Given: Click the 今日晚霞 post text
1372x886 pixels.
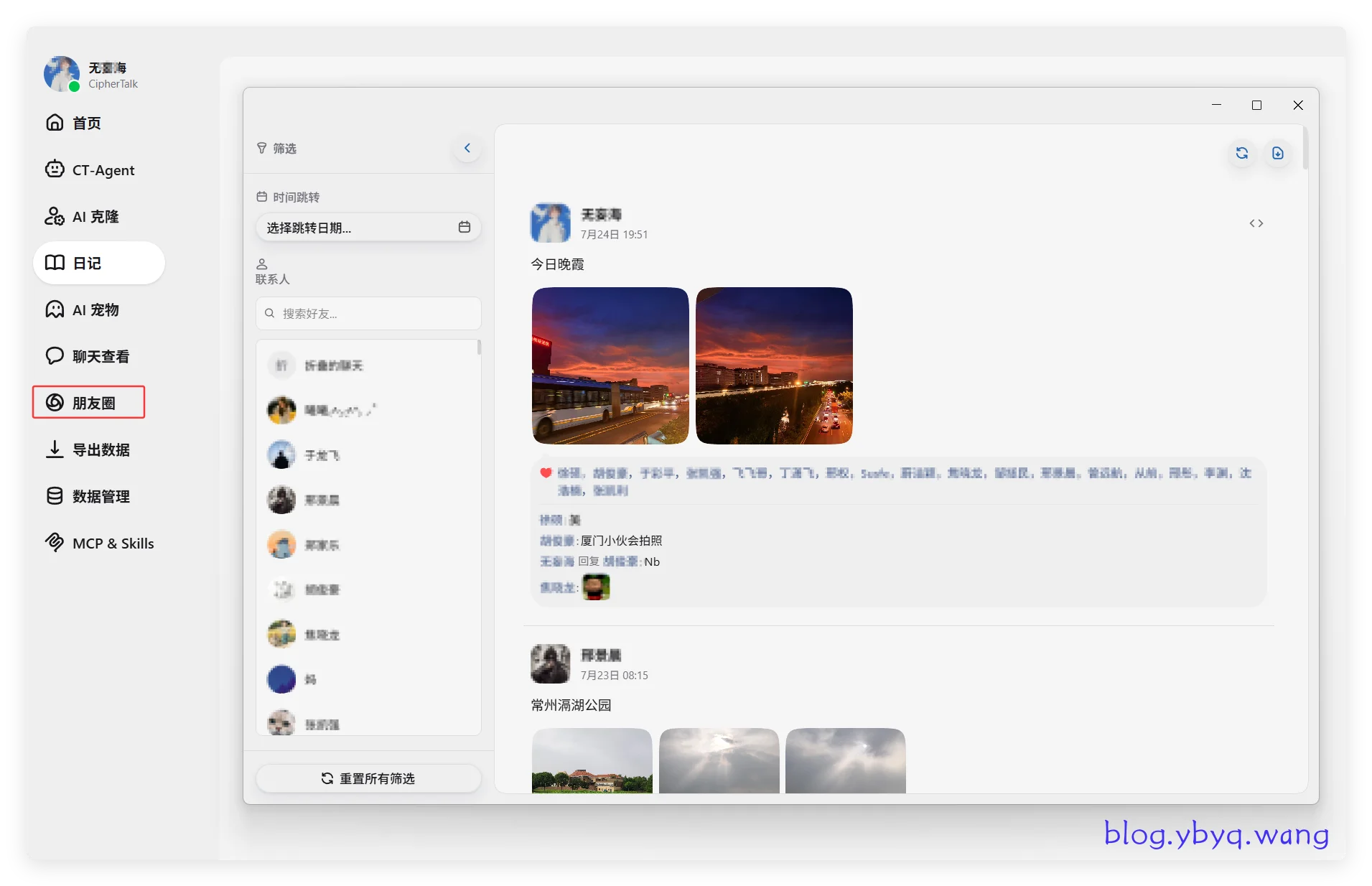Looking at the screenshot, I should point(558,264).
